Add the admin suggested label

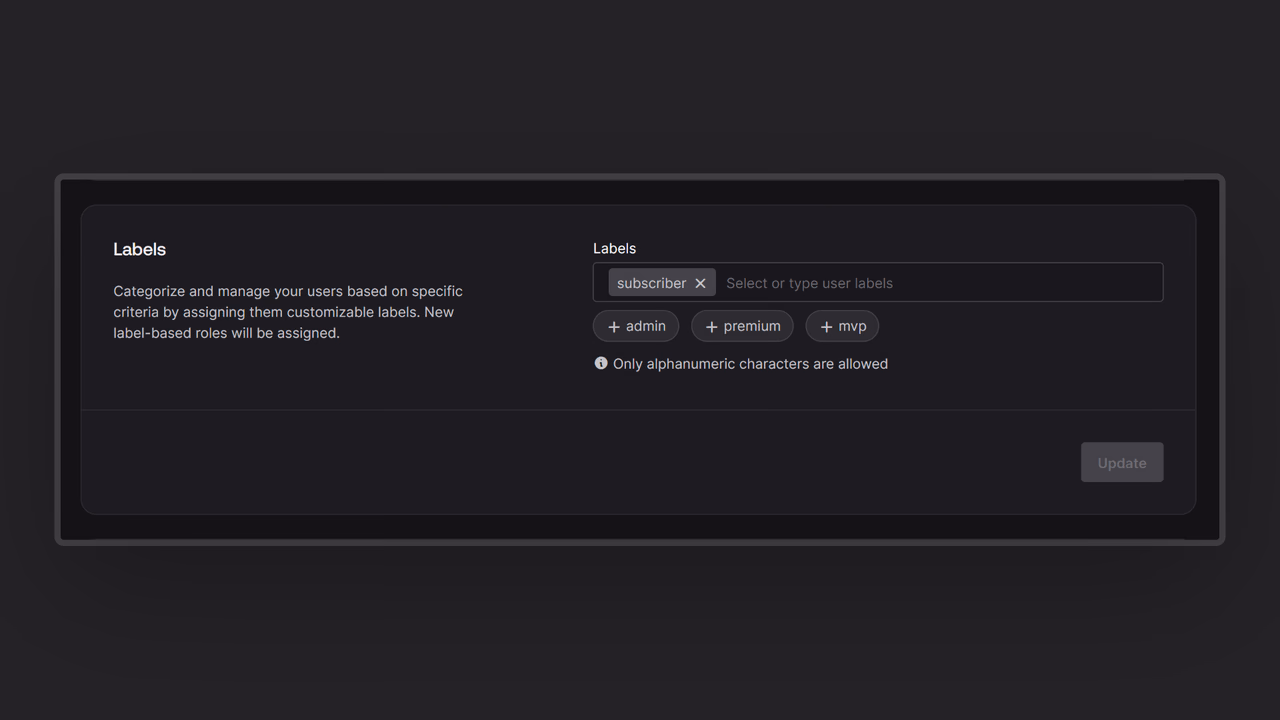click(x=636, y=326)
